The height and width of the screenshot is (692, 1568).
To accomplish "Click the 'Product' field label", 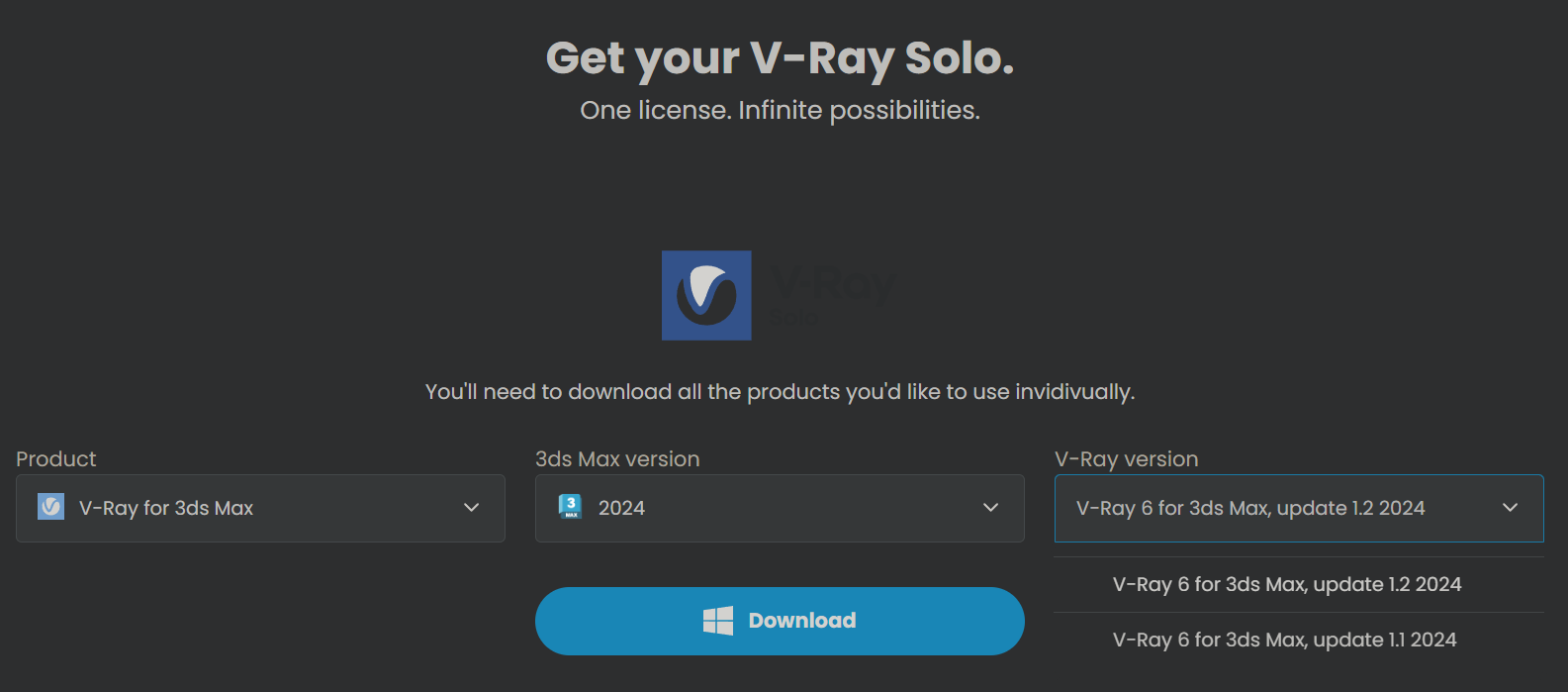I will (x=56, y=459).
